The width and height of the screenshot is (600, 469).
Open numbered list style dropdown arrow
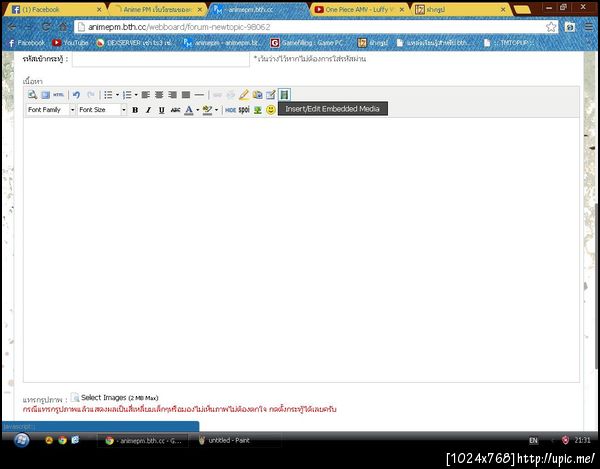(x=136, y=95)
